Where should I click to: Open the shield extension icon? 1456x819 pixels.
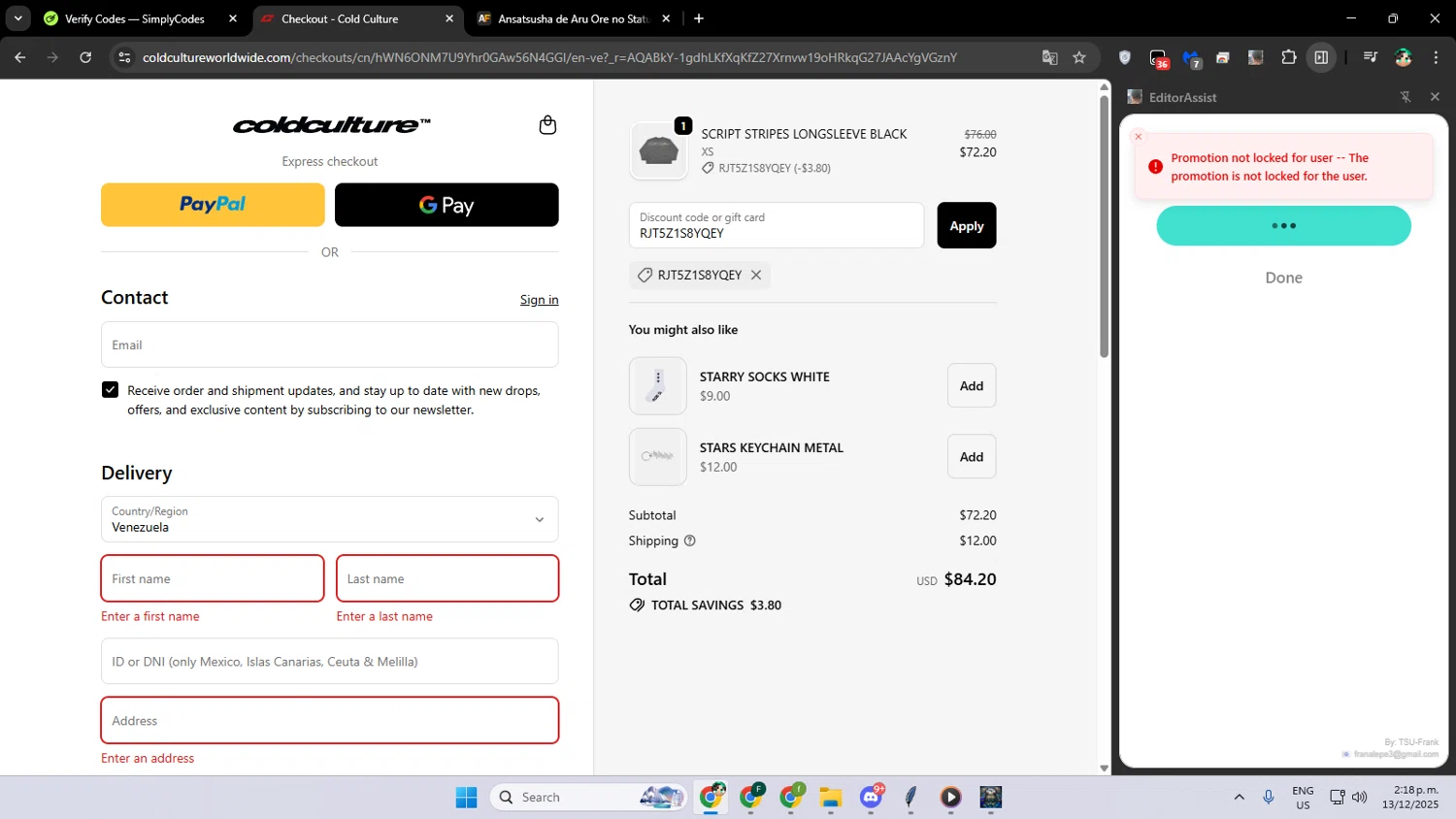click(1125, 57)
